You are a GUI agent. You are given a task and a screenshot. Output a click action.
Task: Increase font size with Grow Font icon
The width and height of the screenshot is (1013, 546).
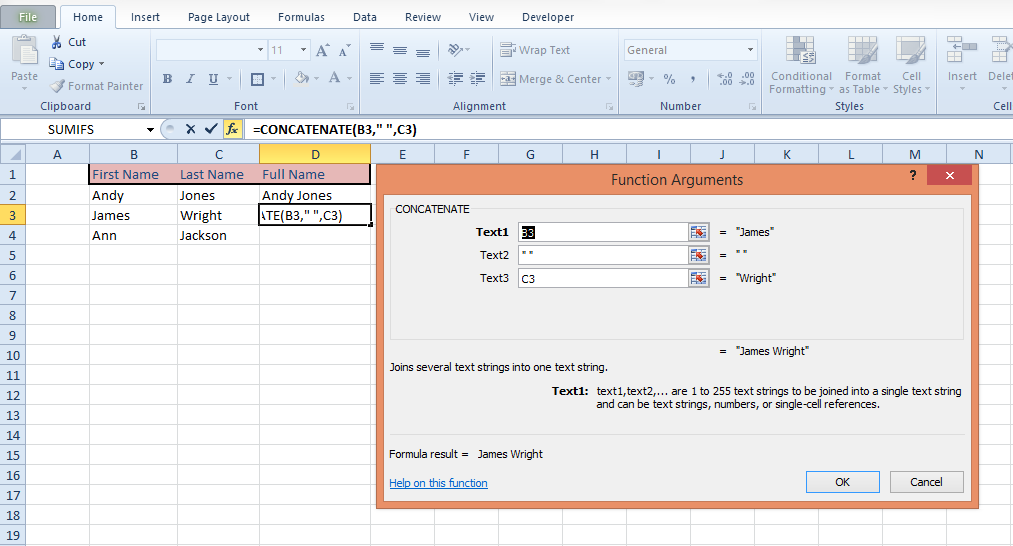[x=322, y=50]
